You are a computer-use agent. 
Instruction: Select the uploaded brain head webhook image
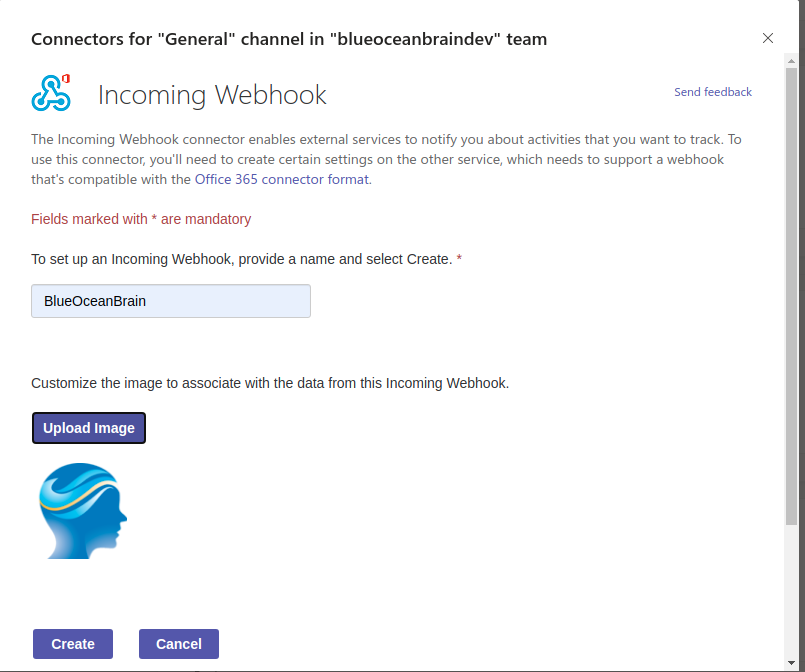(82, 510)
